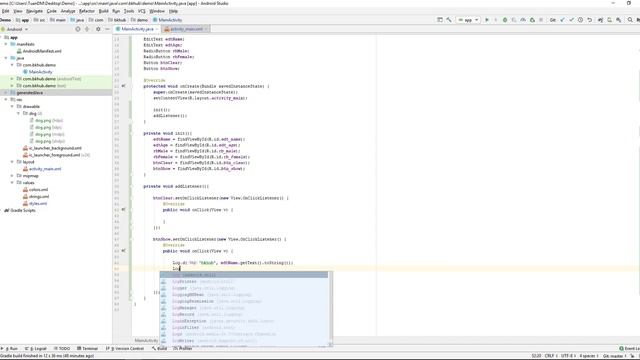Collapse the manifests folder
This screenshot has height=360, width=640.
(6, 44)
